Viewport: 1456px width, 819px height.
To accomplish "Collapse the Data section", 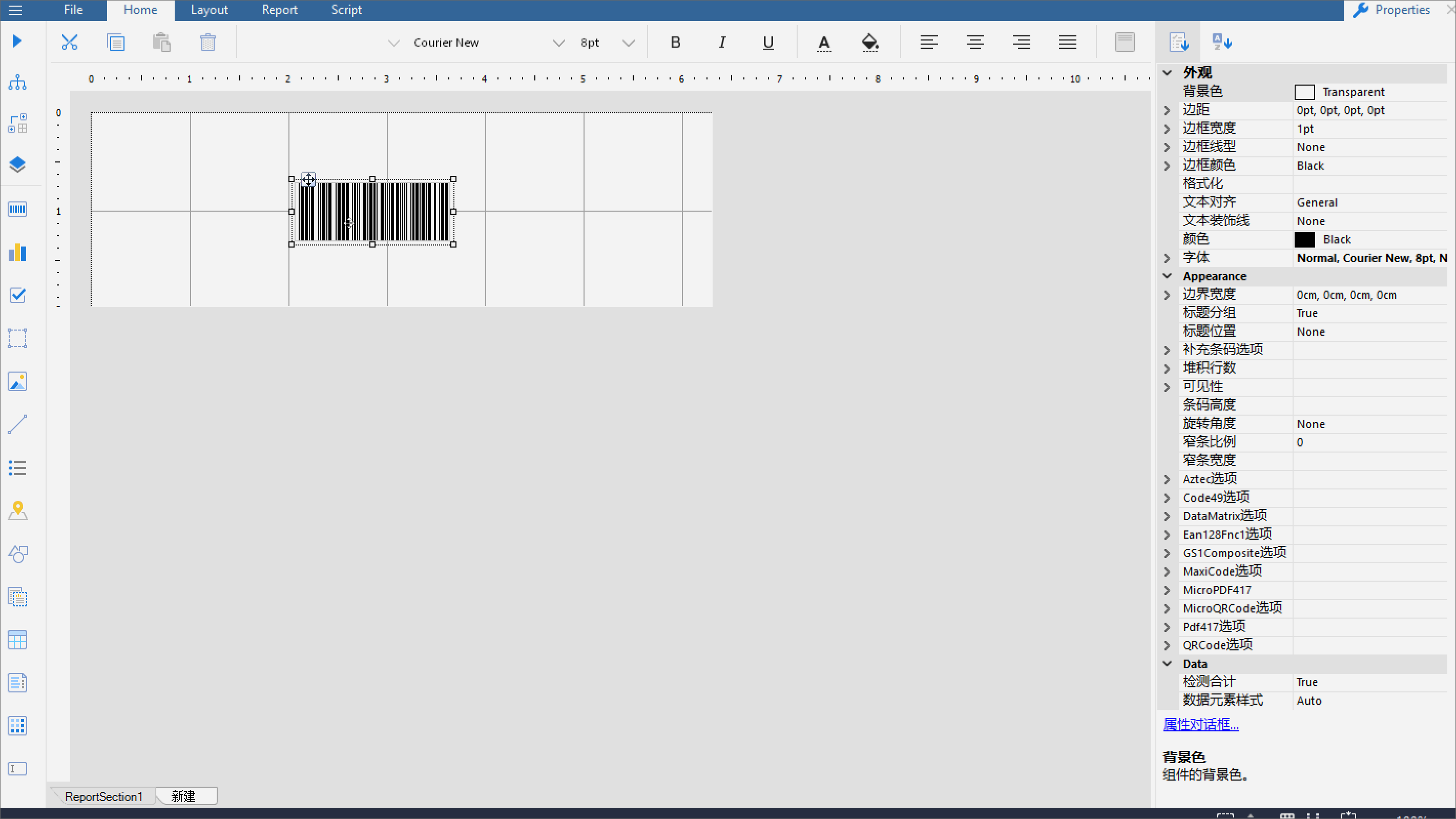I will coord(1167,664).
